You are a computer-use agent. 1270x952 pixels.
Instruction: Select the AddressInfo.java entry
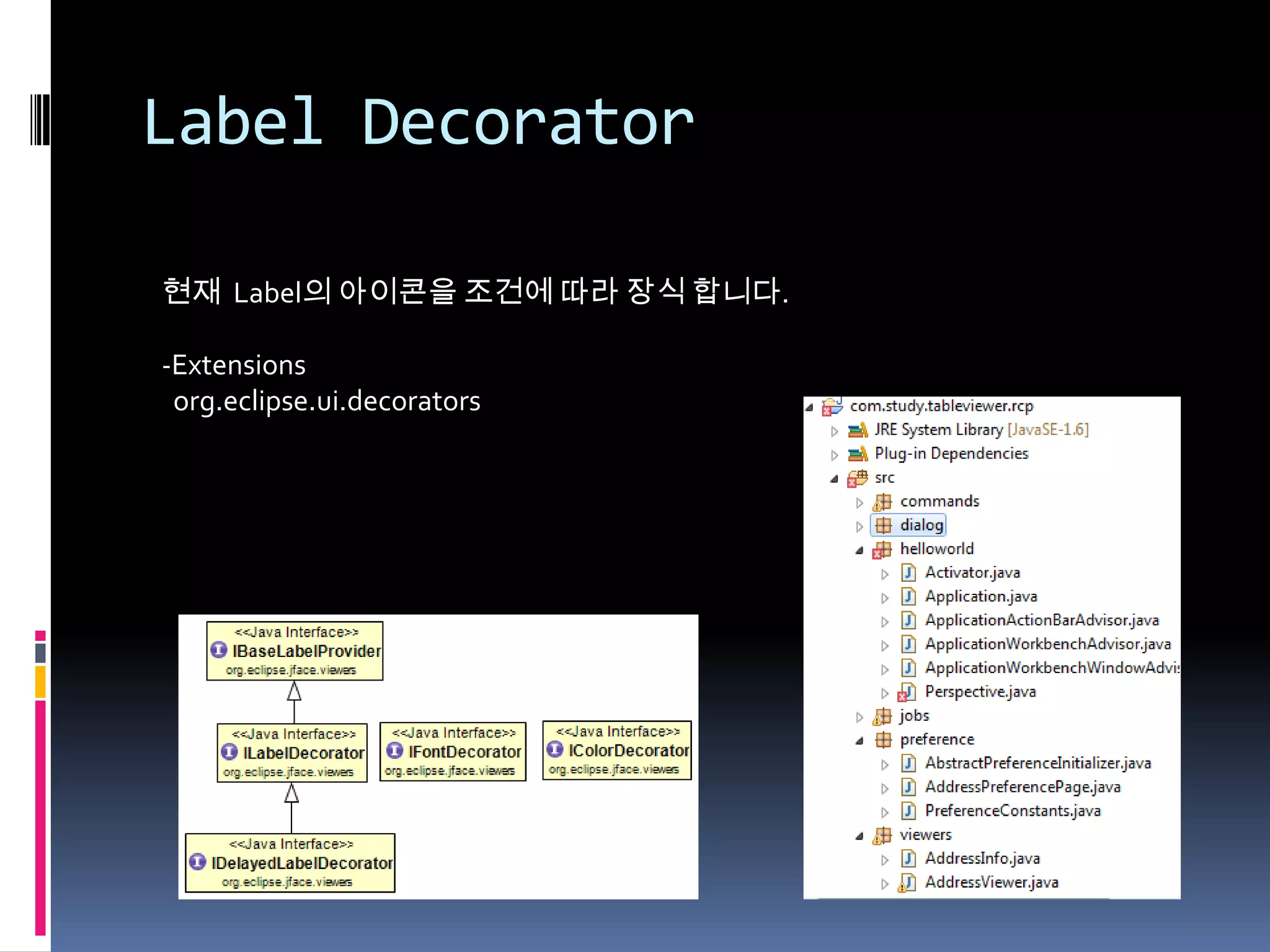(982, 859)
